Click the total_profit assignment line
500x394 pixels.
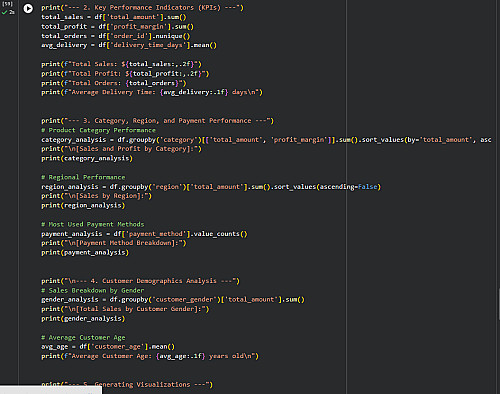click(x=117, y=27)
